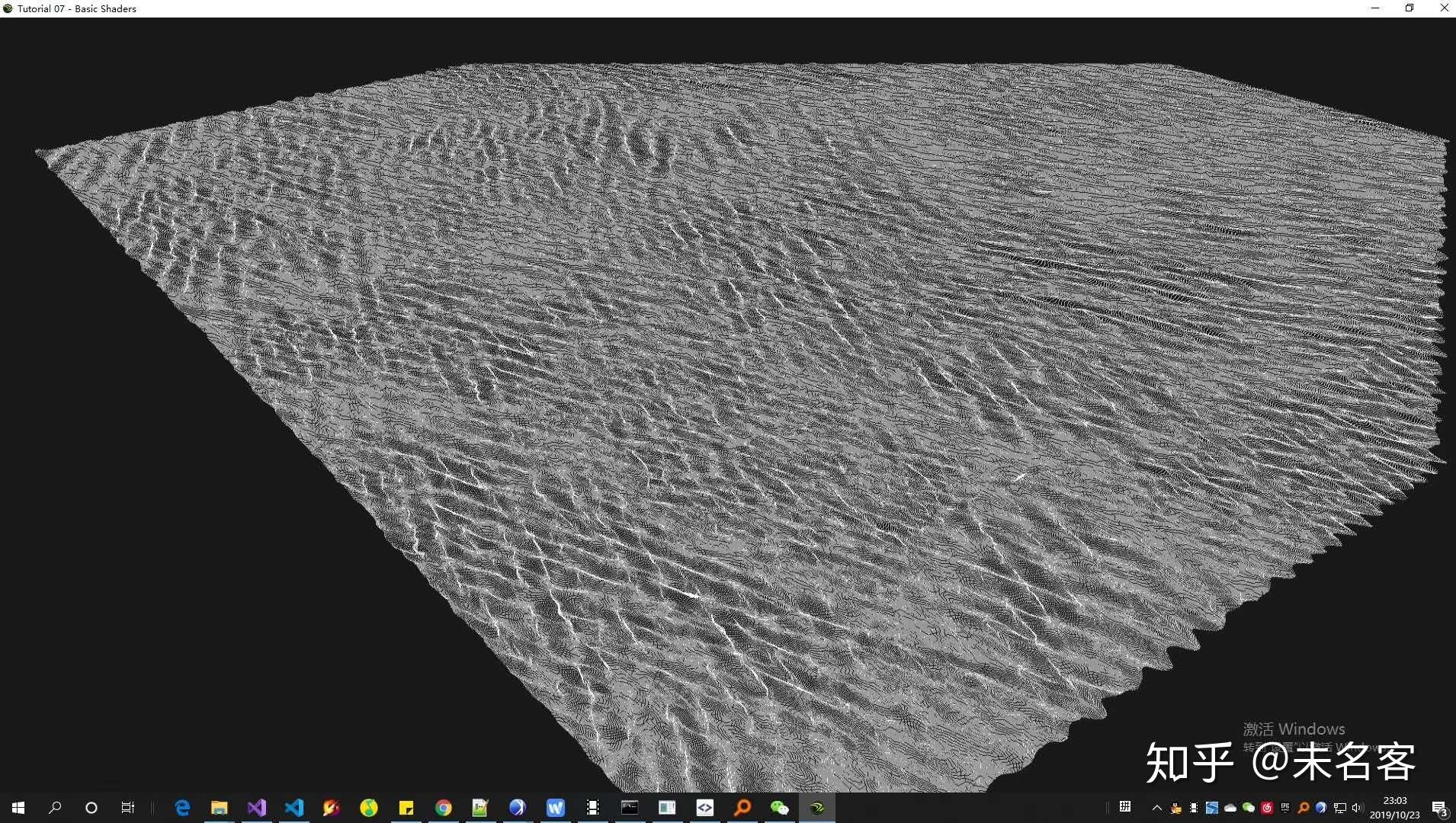Open Sticky Notes on taskbar
1456x823 pixels.
(x=406, y=808)
